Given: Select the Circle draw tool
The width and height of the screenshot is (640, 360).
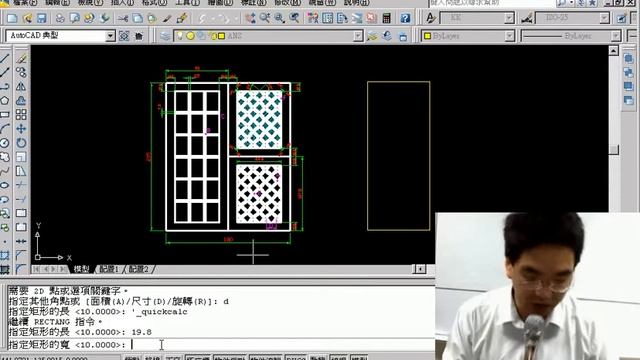Looking at the screenshot, I should pos(5,143).
